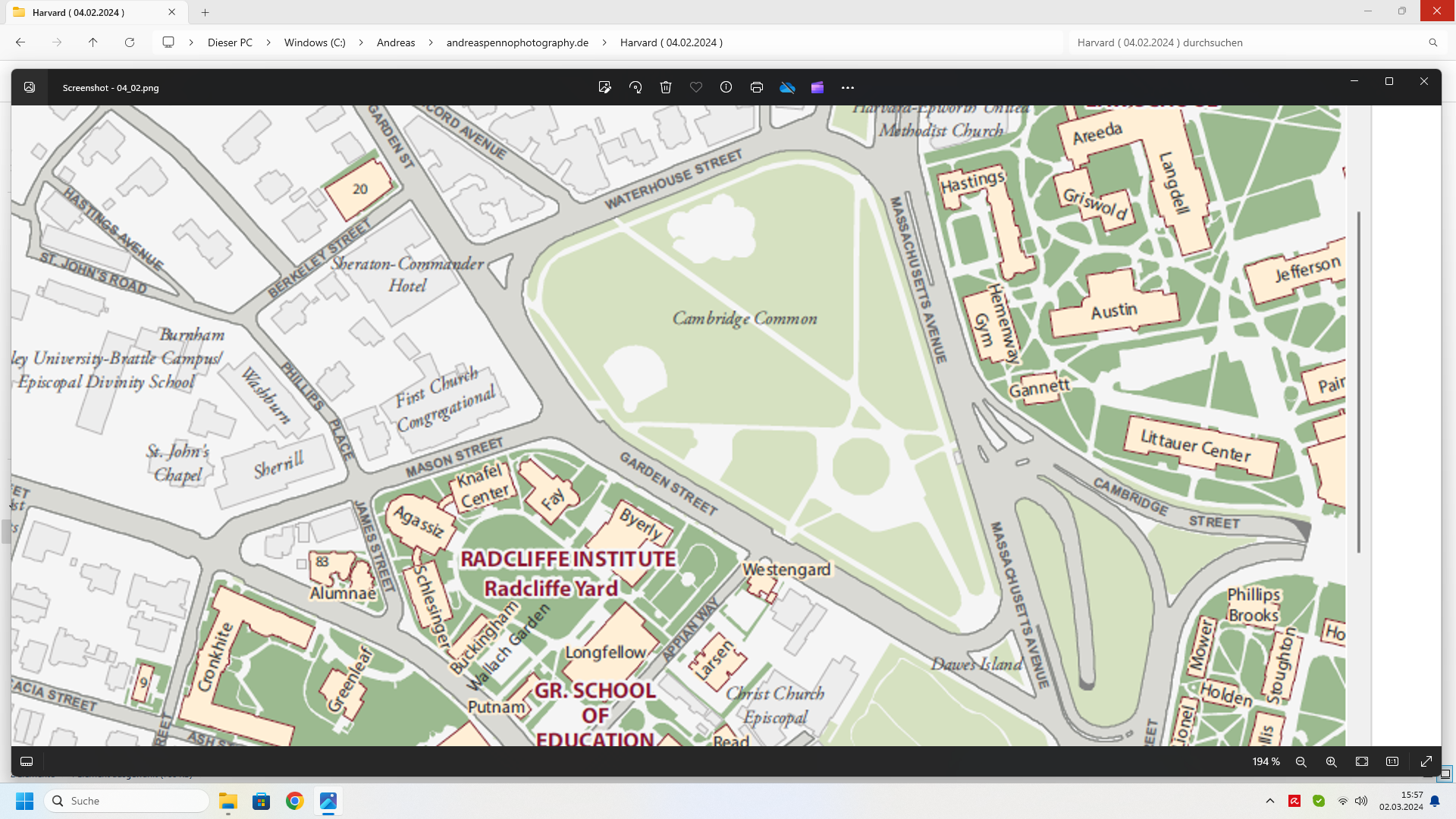Viewport: 1456px width, 819px height.
Task: Open Dieser PC breadcrumb
Action: pos(230,42)
